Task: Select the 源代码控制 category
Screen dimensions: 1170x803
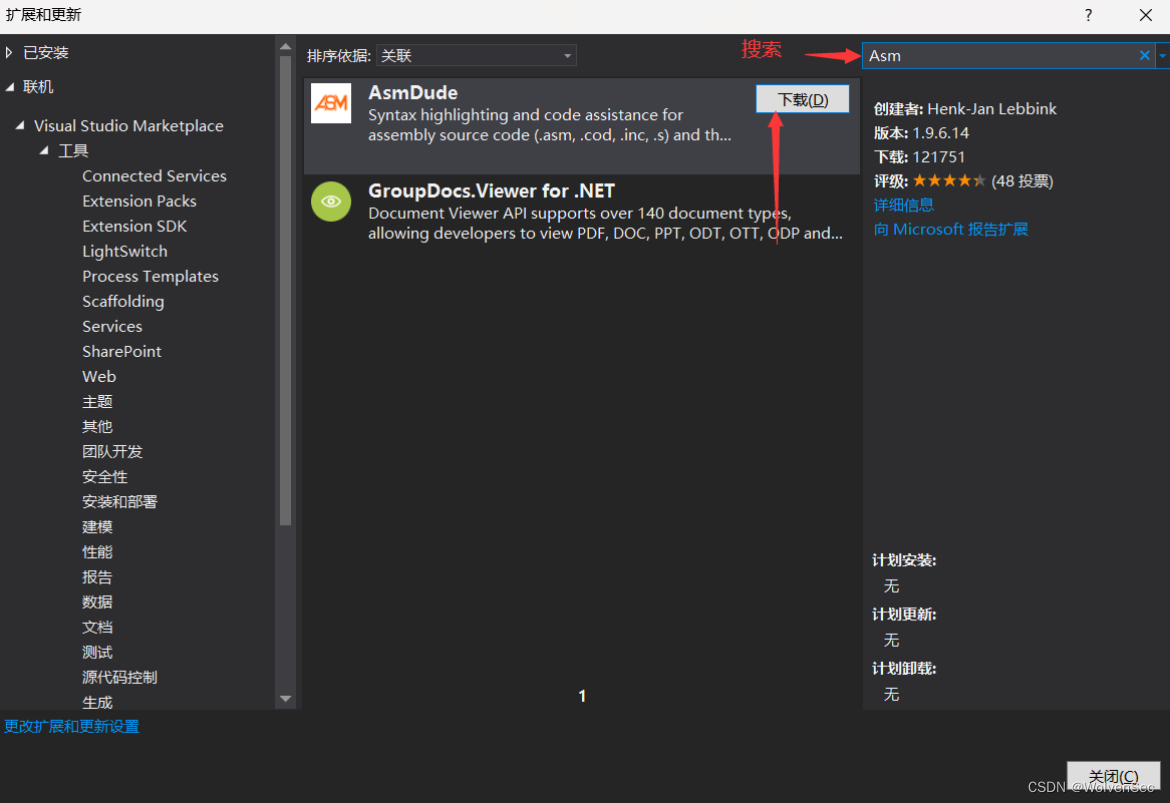Action: click(x=119, y=678)
